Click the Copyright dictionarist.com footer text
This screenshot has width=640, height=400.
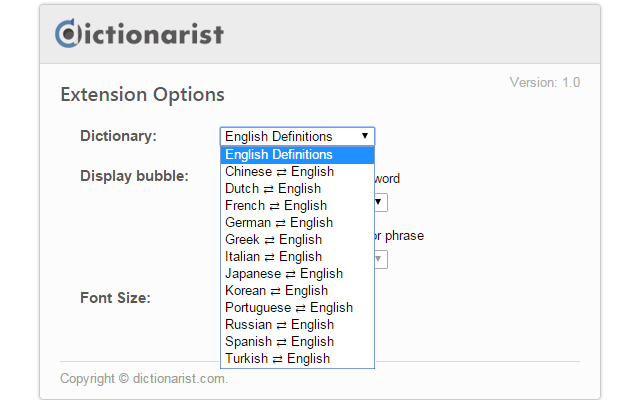(144, 379)
